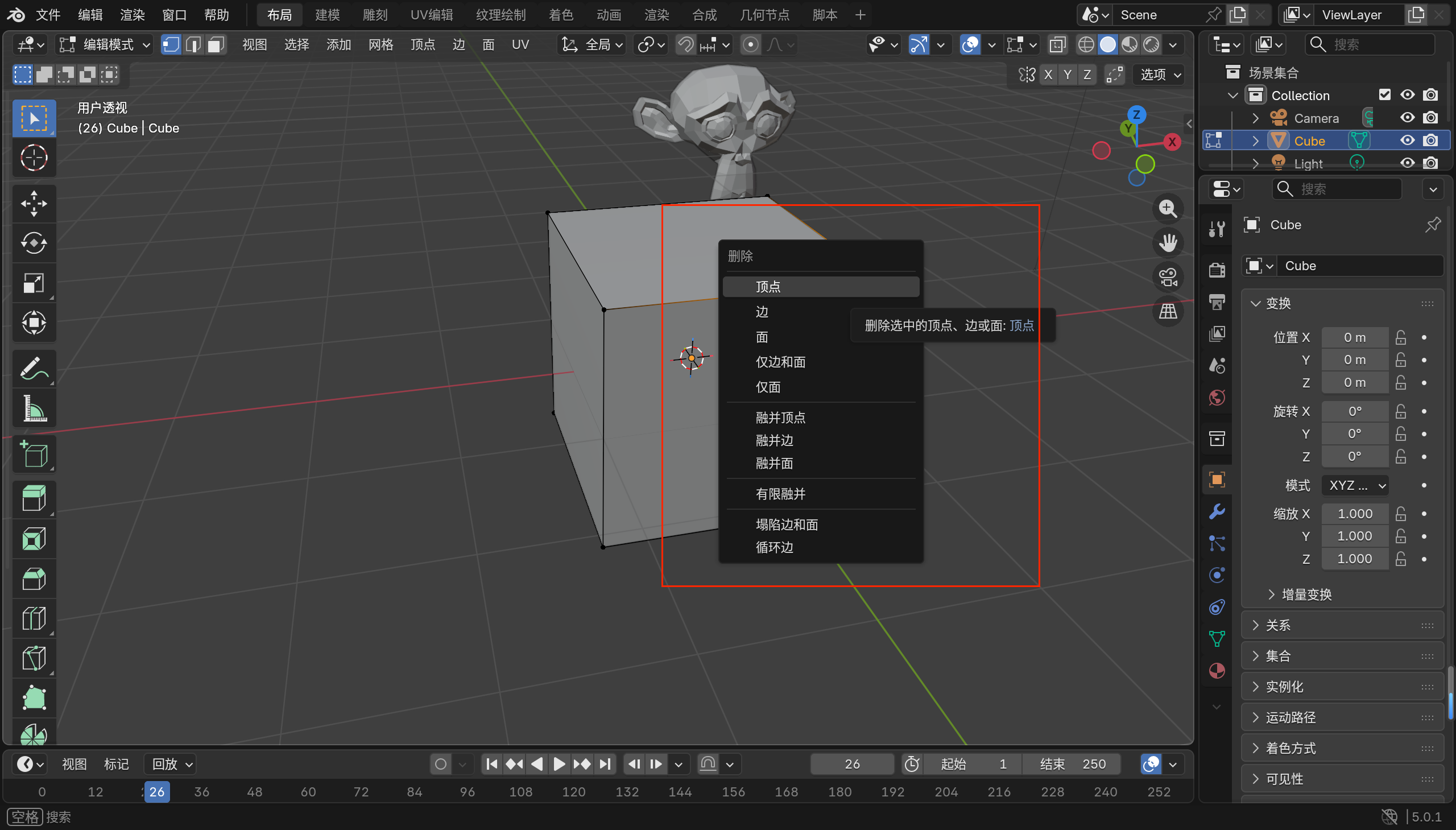Viewport: 1456px width, 830px height.
Task: Uncheck Collection exclude checkbox
Action: click(1384, 94)
